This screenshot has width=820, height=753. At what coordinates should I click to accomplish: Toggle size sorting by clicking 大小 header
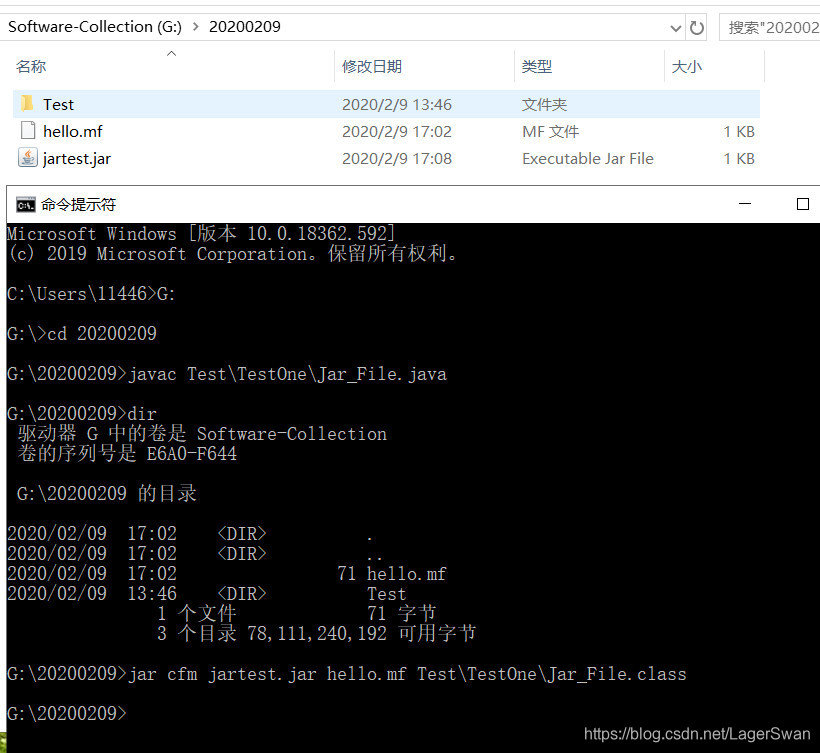(685, 66)
